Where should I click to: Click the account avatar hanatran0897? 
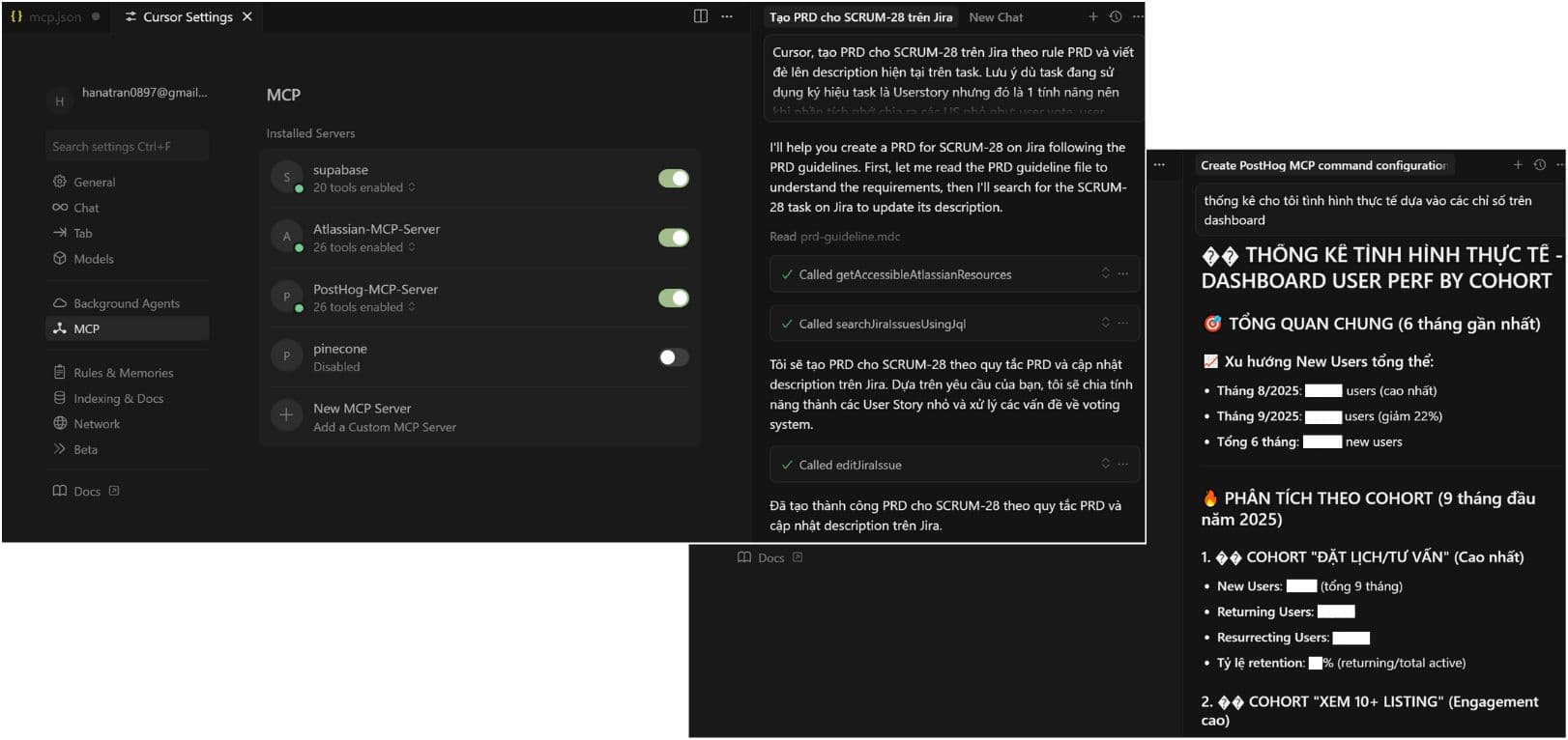pos(60,100)
